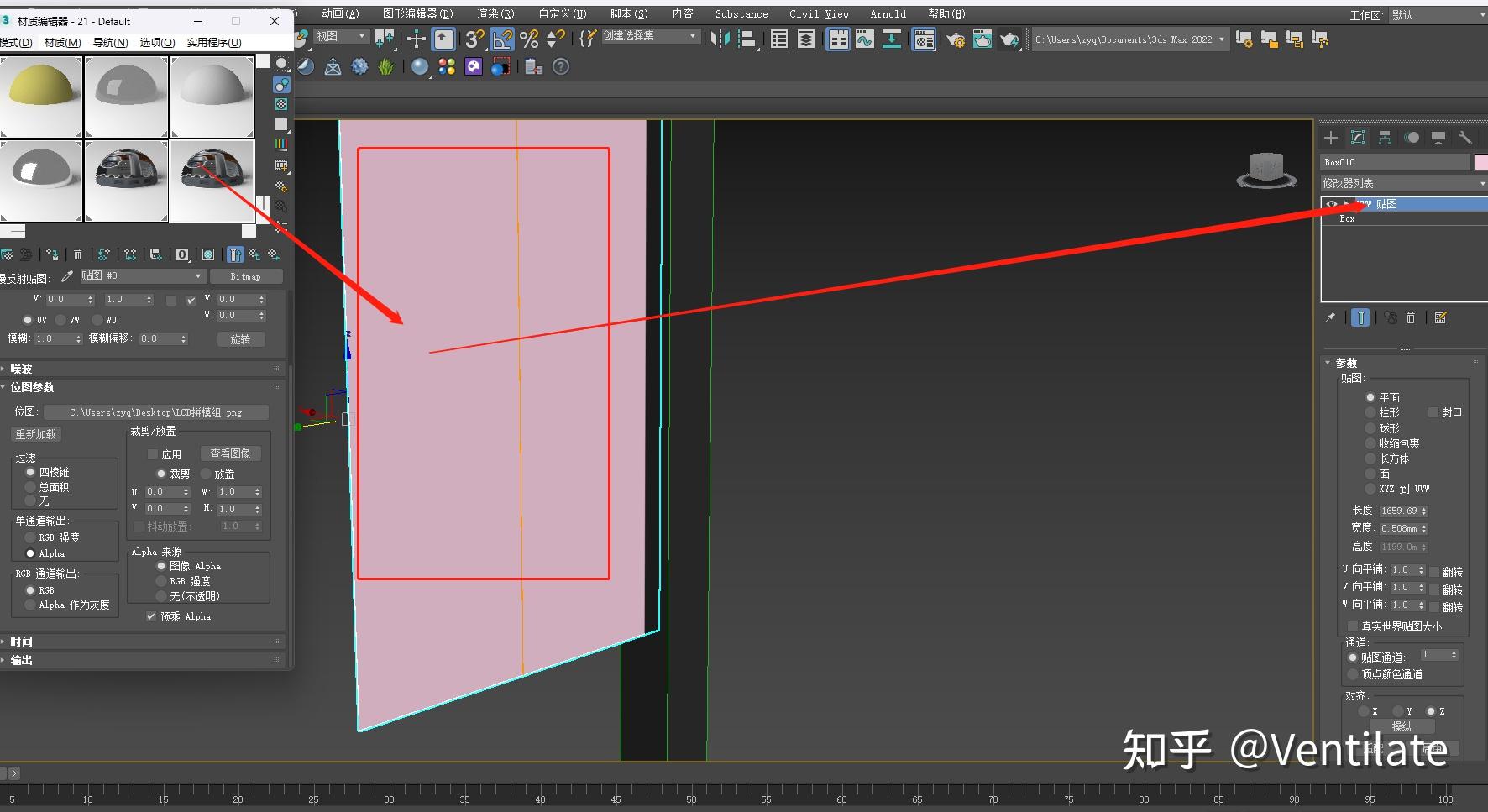This screenshot has height=812, width=1488.
Task: Click the Pin Stack icon below the modifier list
Action: coord(1330,317)
